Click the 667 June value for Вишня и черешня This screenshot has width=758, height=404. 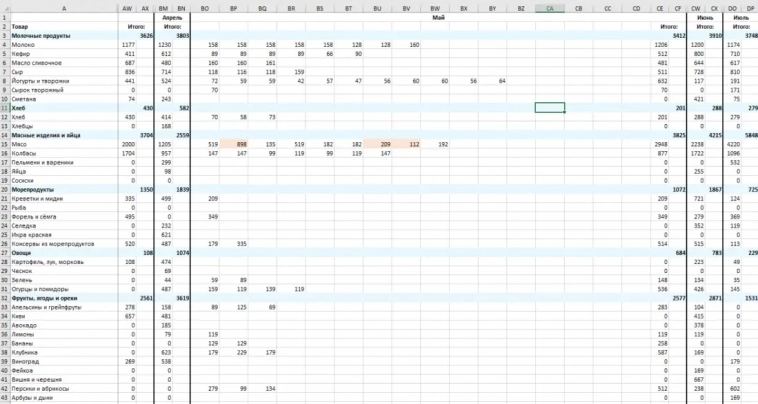(696, 379)
